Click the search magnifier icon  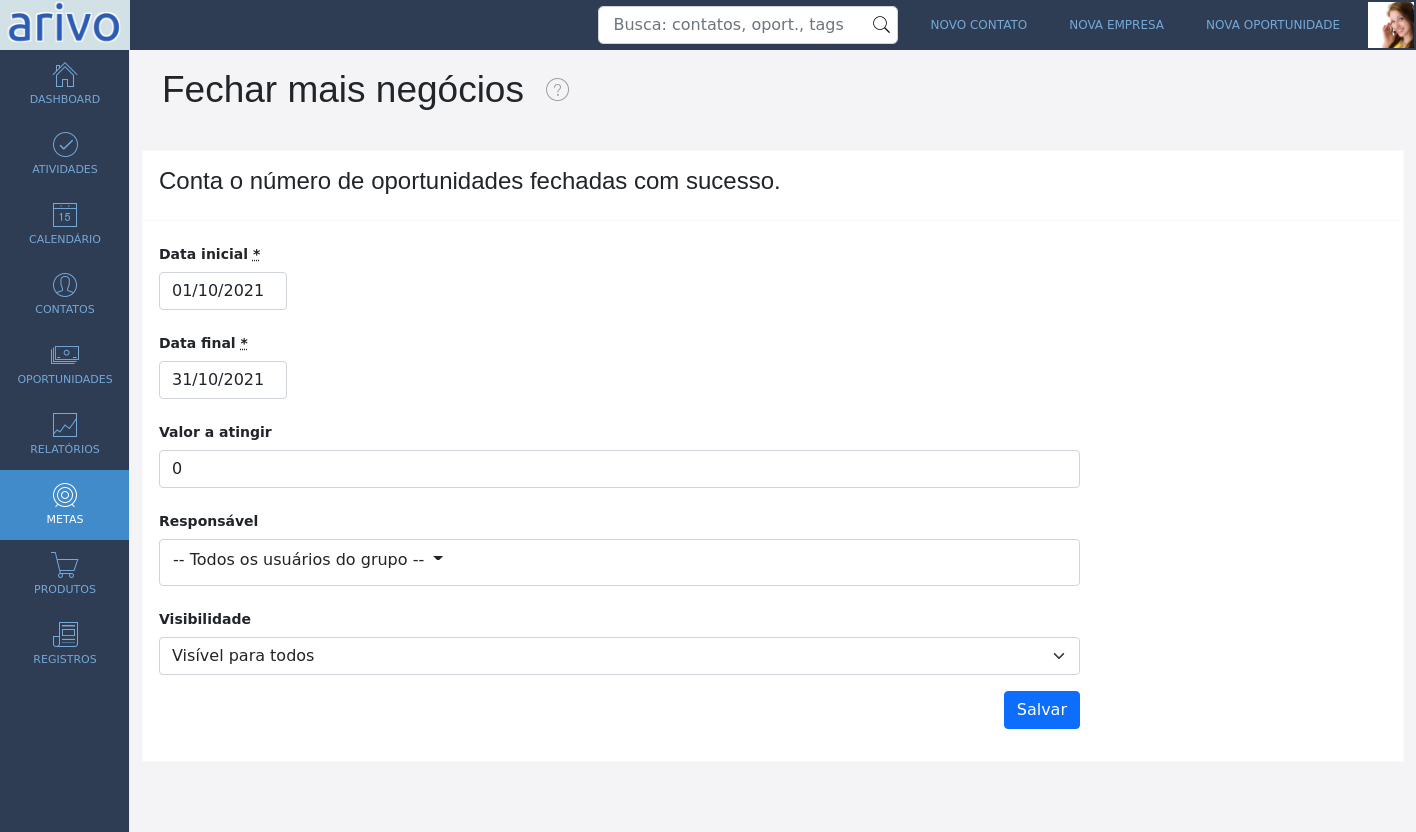(881, 25)
